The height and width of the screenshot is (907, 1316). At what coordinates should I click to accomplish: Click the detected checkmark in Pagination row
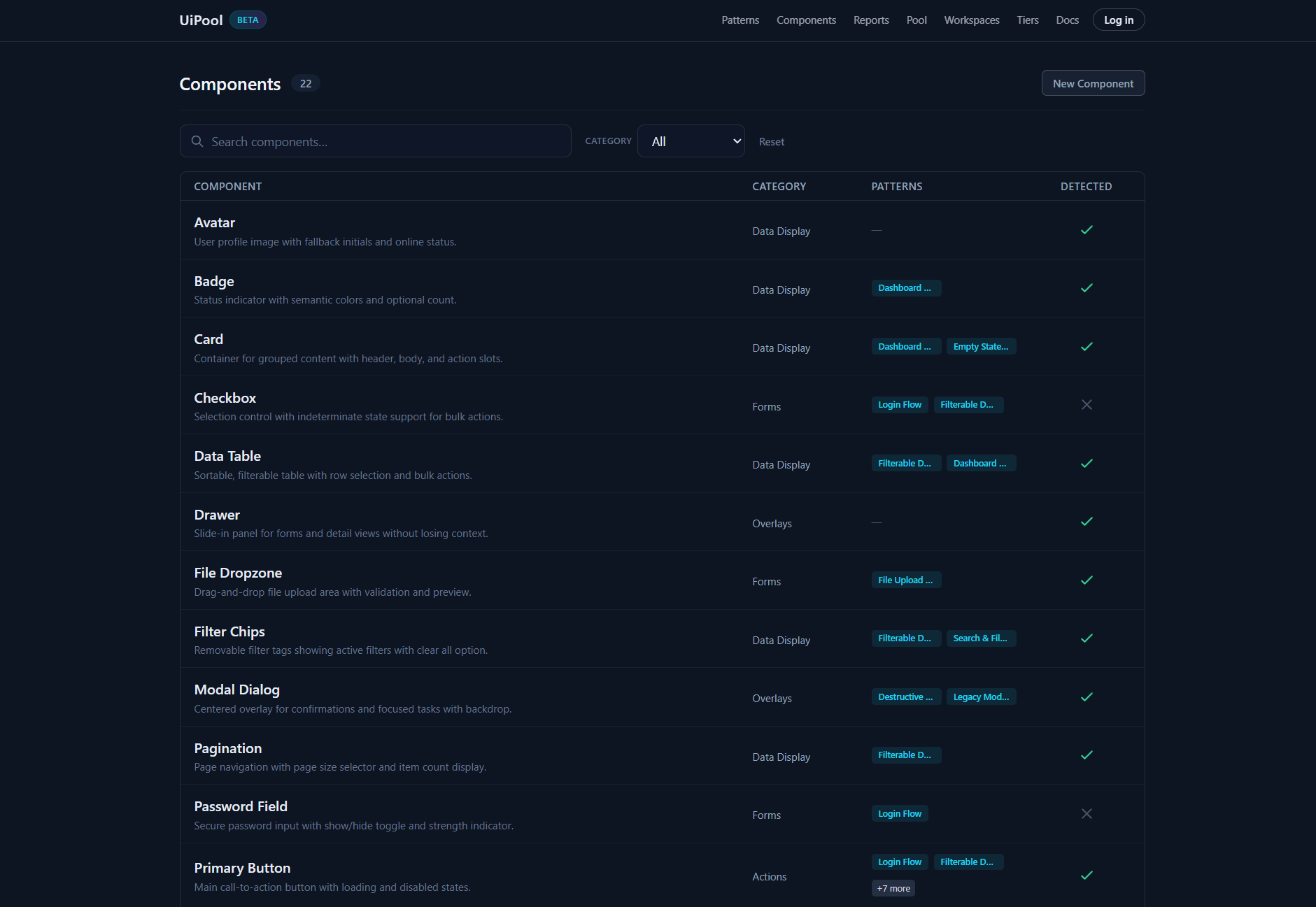coord(1087,755)
